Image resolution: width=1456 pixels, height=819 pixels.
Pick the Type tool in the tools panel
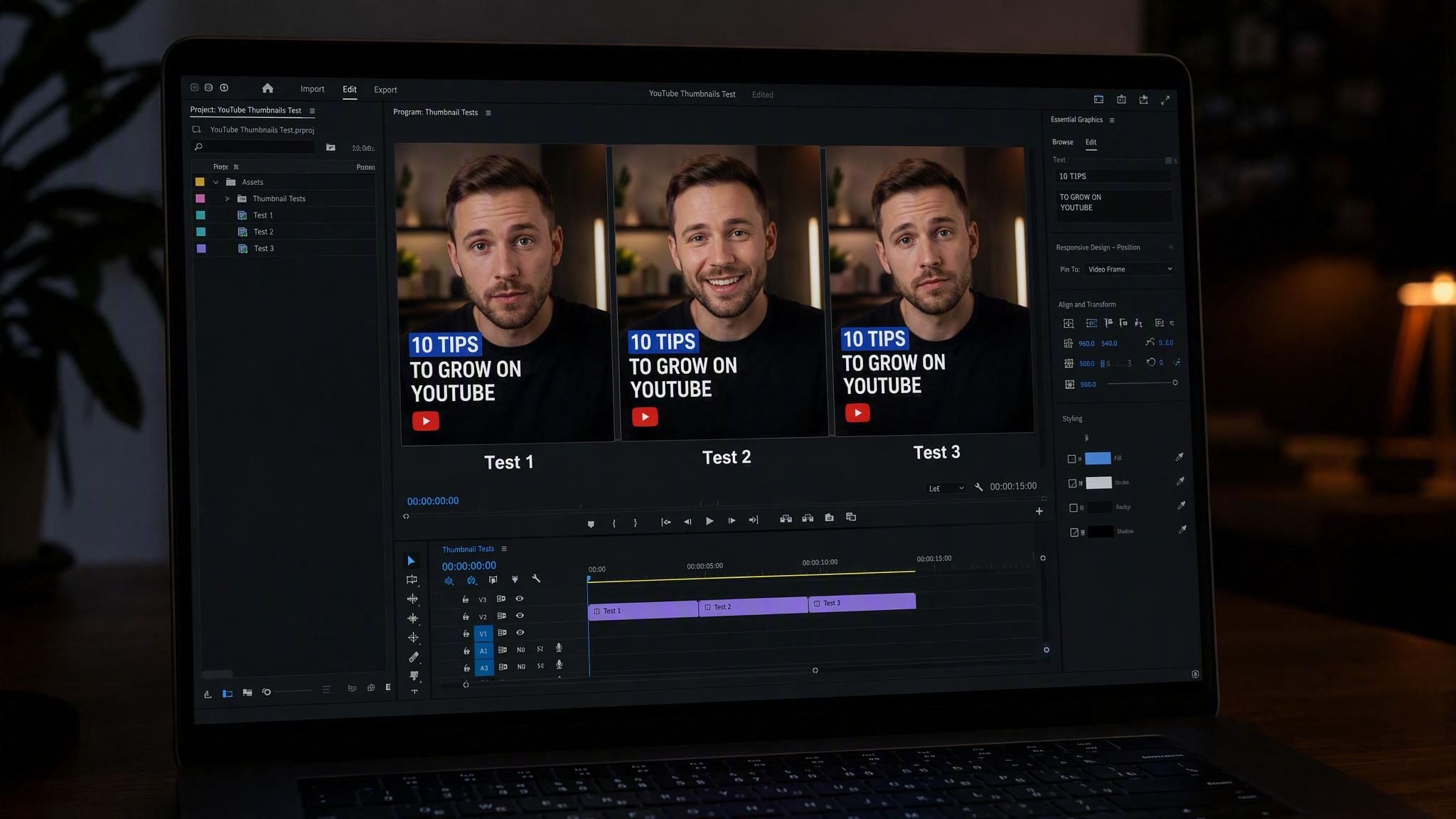(x=414, y=691)
